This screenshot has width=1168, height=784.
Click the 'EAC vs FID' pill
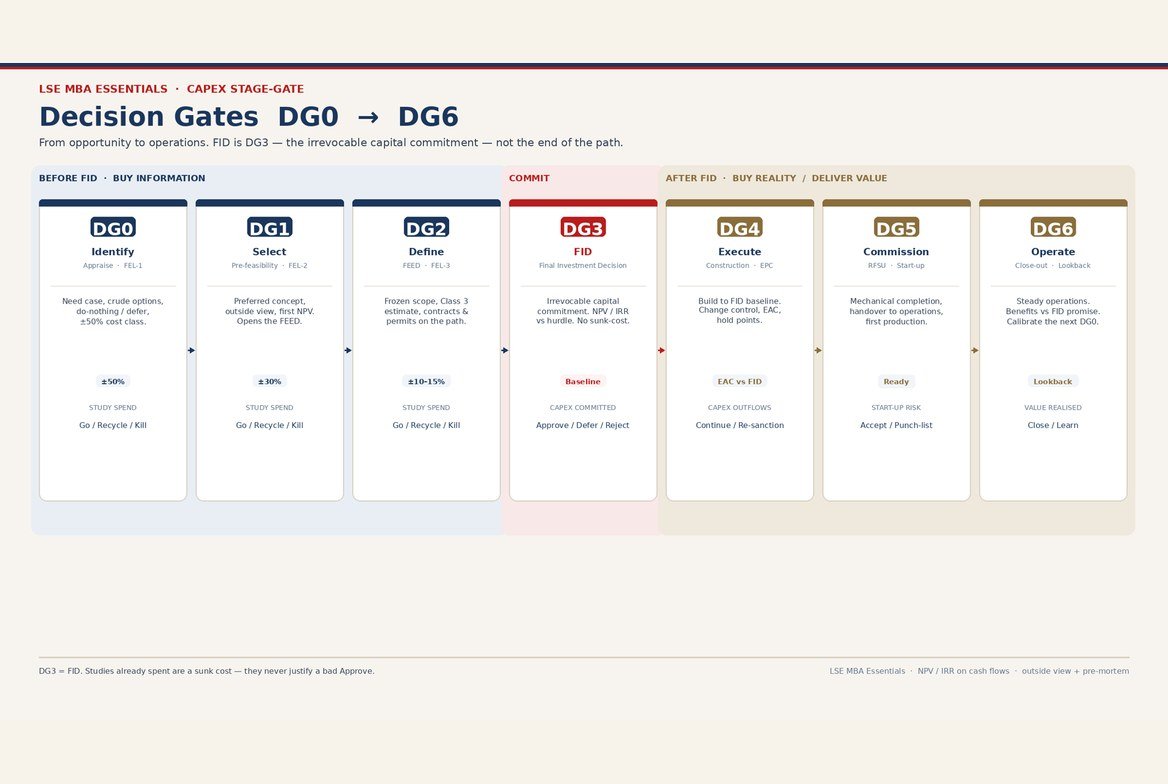(x=740, y=382)
